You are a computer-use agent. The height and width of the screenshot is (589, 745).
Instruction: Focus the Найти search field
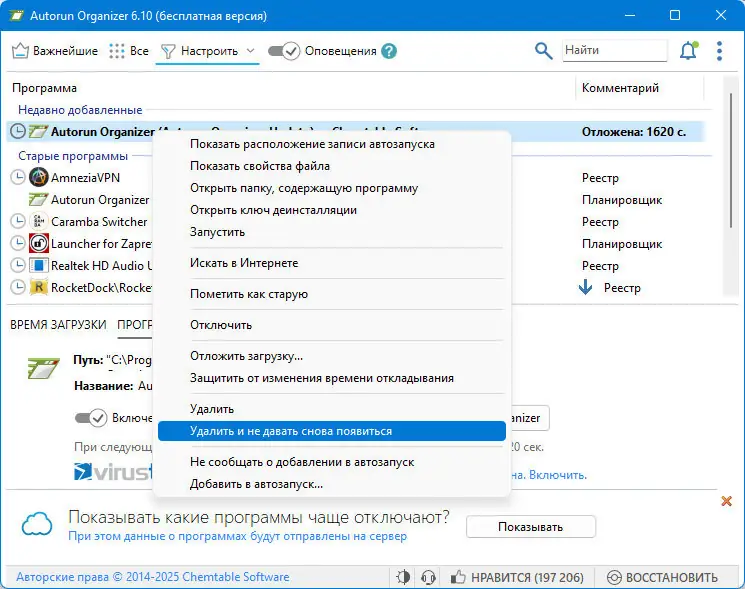pos(615,50)
